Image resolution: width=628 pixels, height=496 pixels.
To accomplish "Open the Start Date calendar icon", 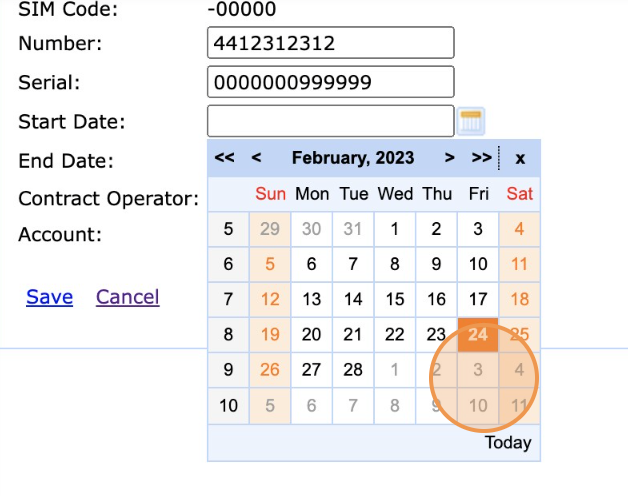I will [x=471, y=122].
